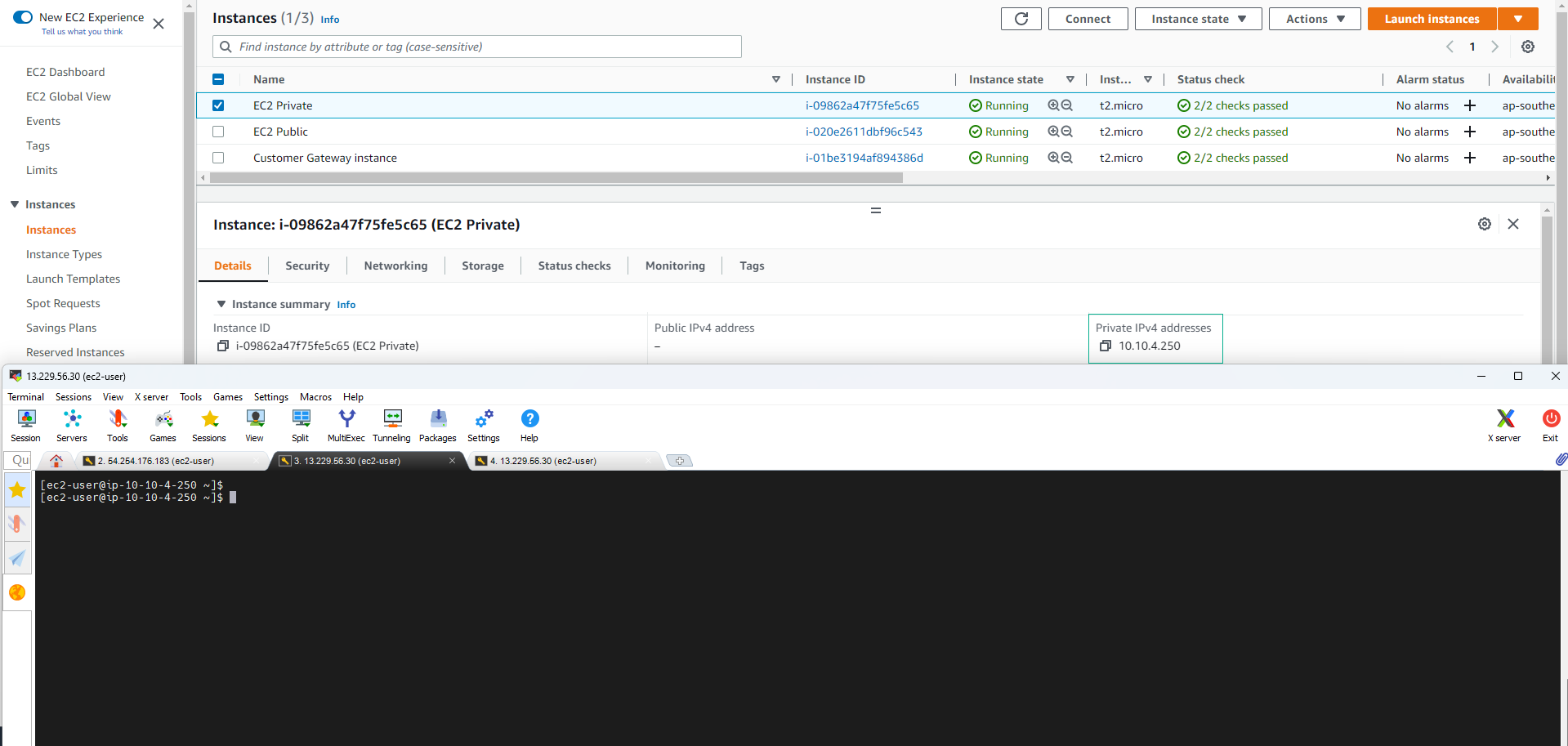Image resolution: width=1568 pixels, height=746 pixels.
Task: Click the Find instance search field
Action: coord(477,47)
